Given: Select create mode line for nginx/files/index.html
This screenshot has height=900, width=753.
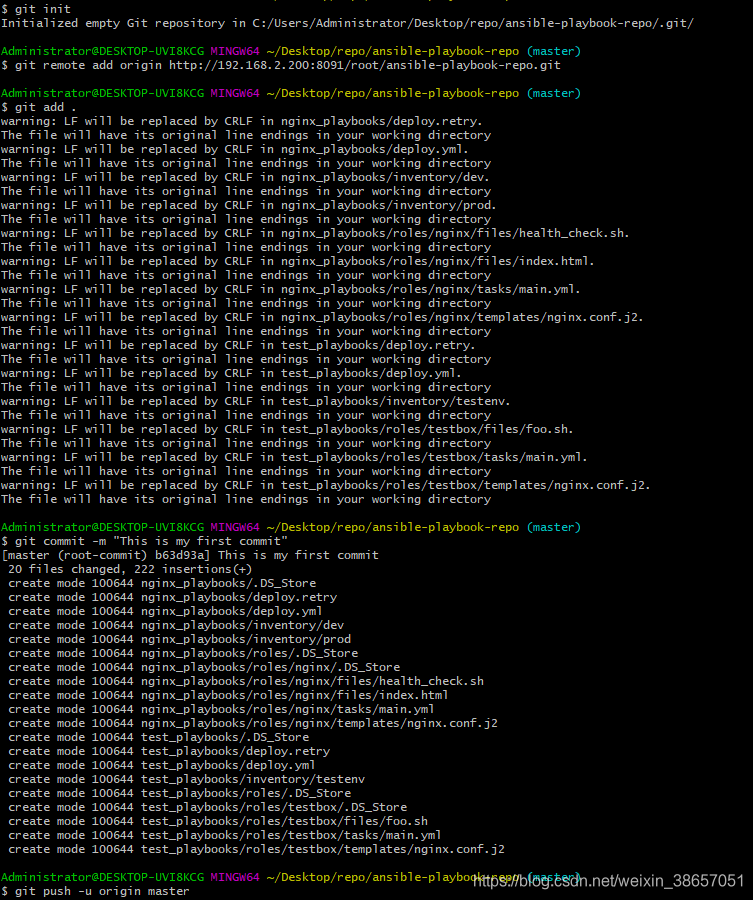Looking at the screenshot, I should (x=228, y=695).
